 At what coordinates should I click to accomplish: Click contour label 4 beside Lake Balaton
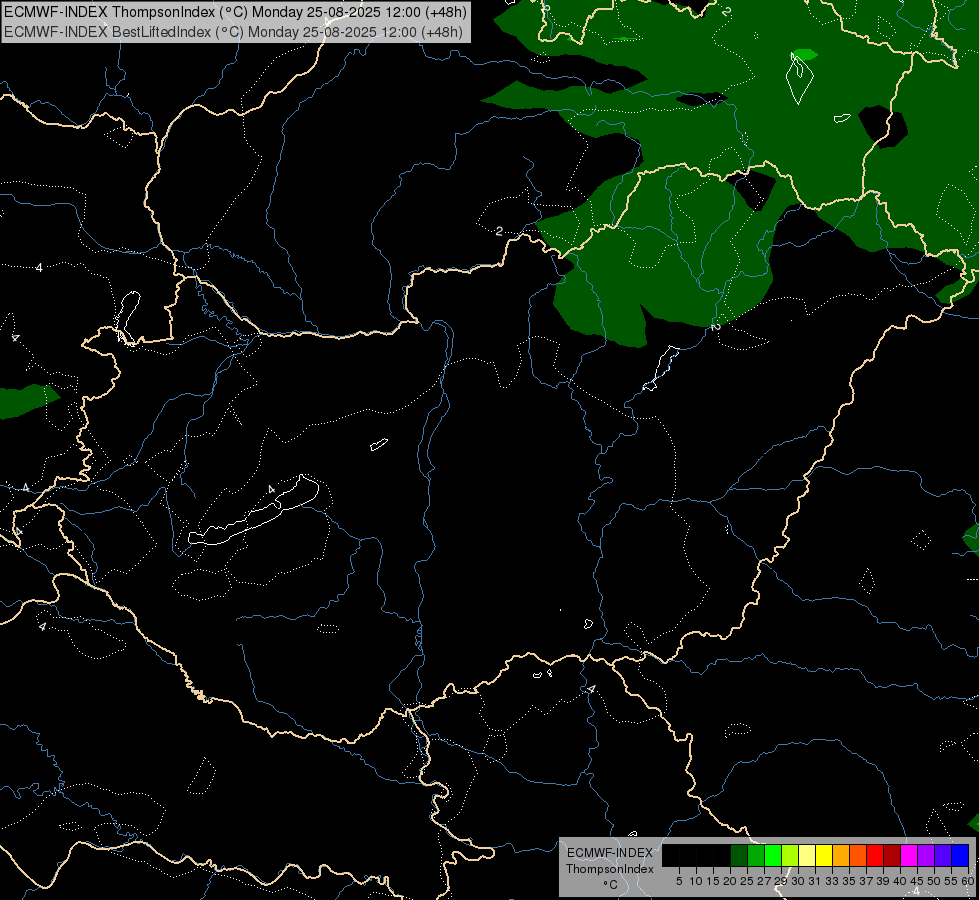271,489
